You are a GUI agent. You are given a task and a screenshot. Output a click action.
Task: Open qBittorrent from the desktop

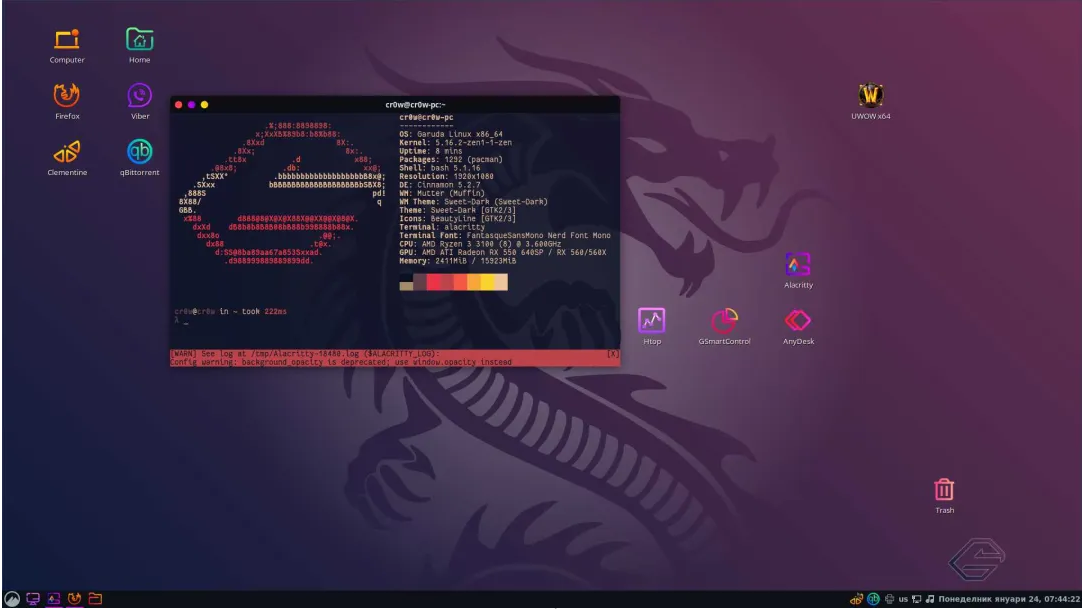[139, 153]
